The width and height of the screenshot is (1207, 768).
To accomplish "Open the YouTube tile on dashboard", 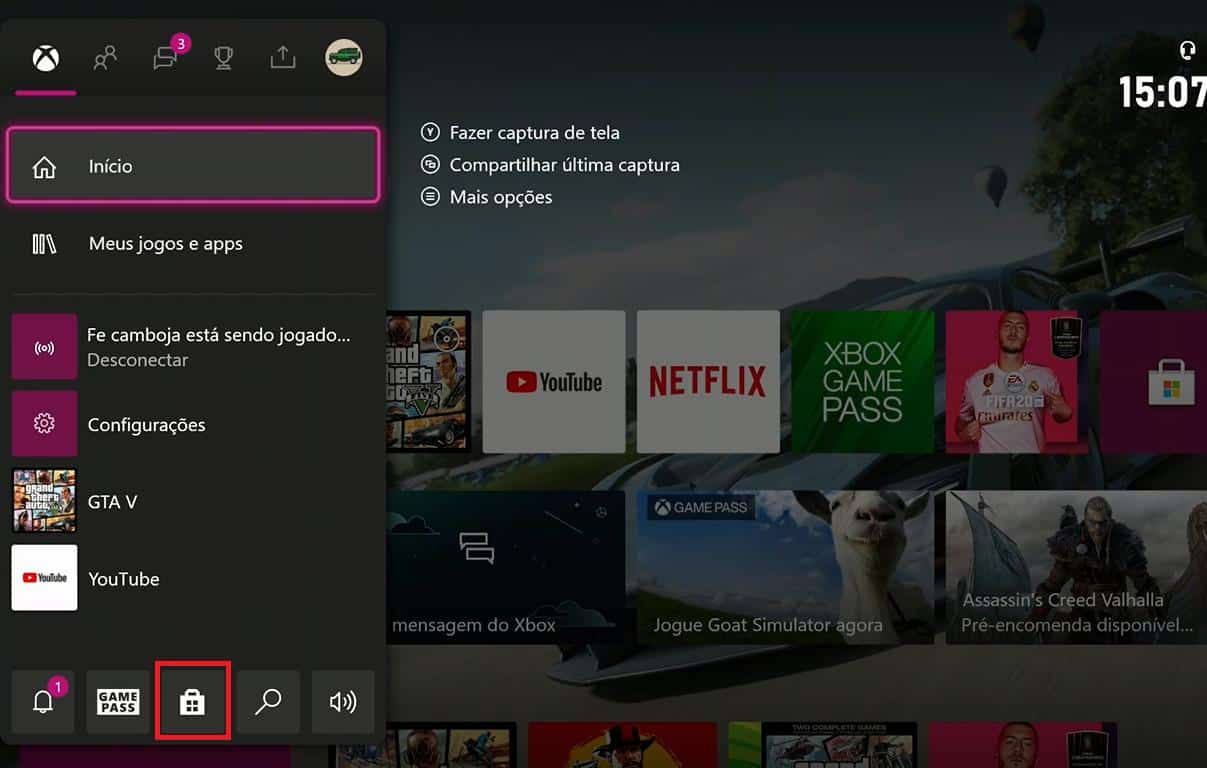I will pyautogui.click(x=554, y=382).
